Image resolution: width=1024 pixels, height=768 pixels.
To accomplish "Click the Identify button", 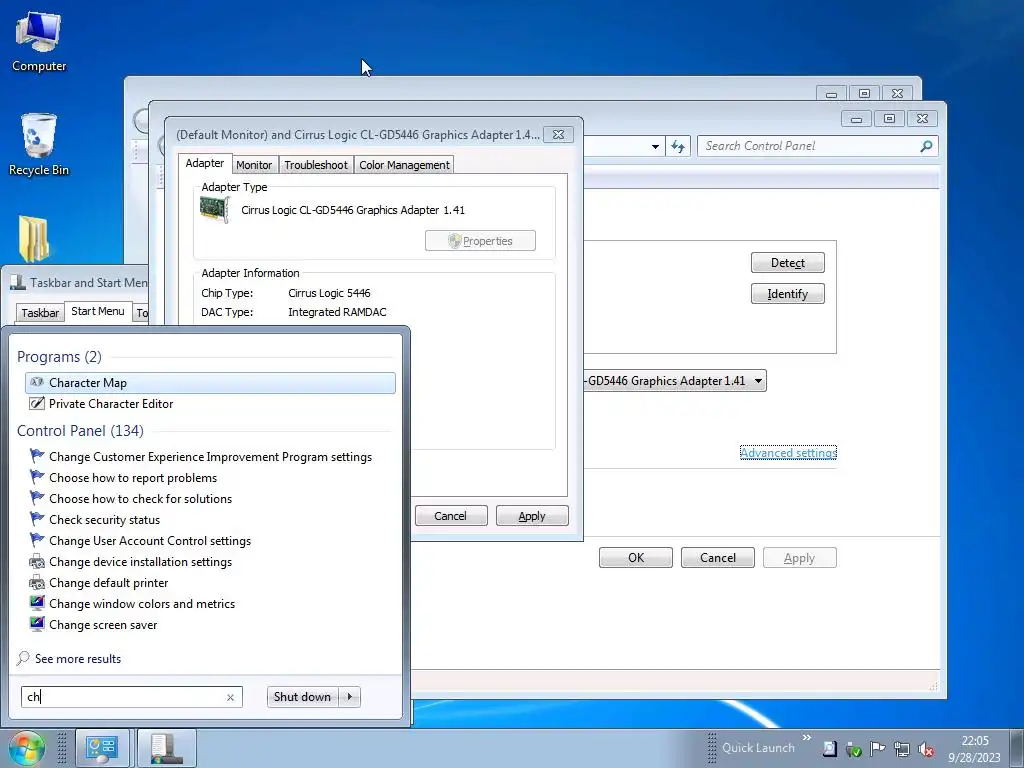I will (x=788, y=294).
